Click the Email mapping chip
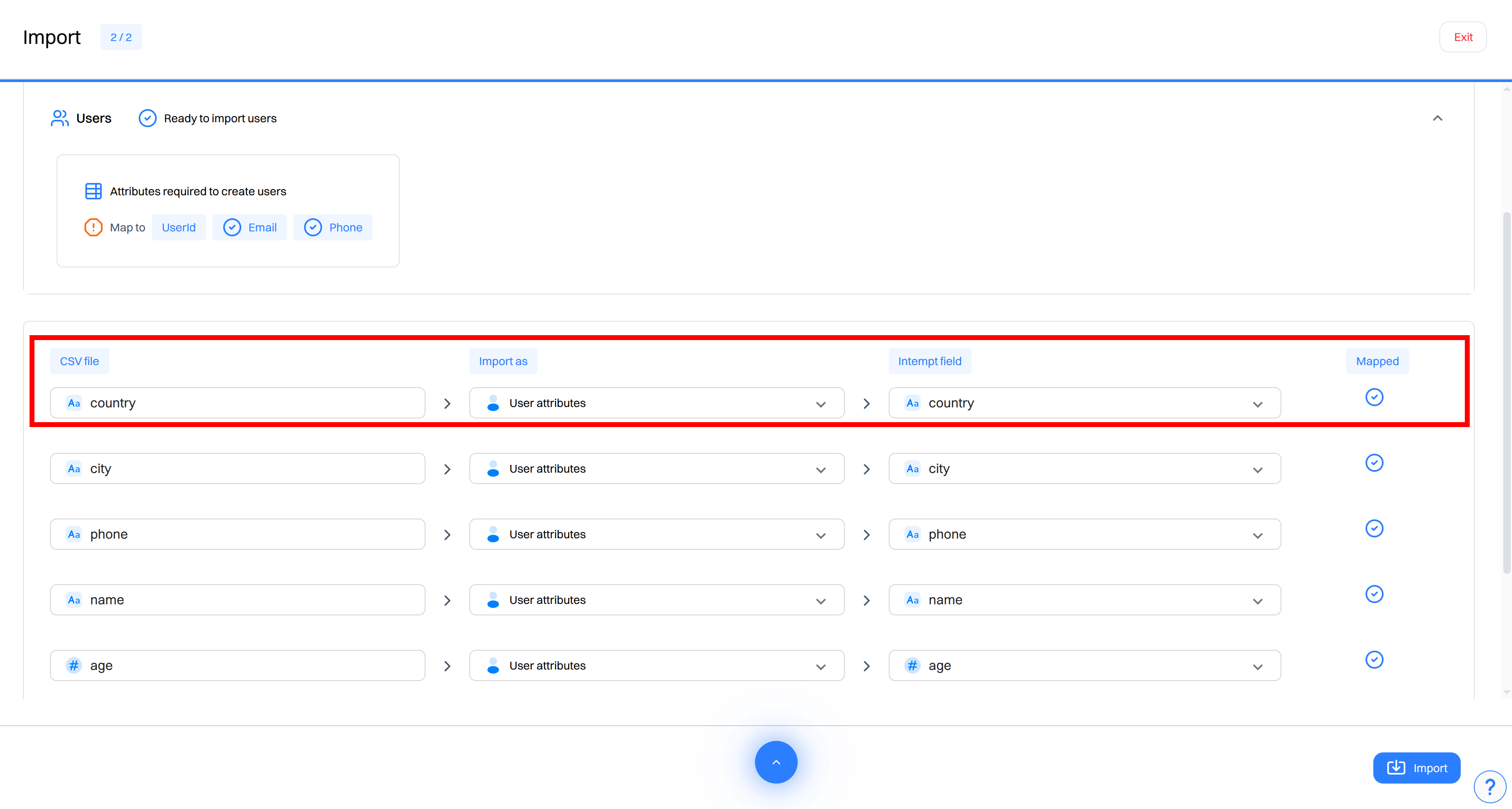Screen dimensions: 1512x809 click(249, 227)
